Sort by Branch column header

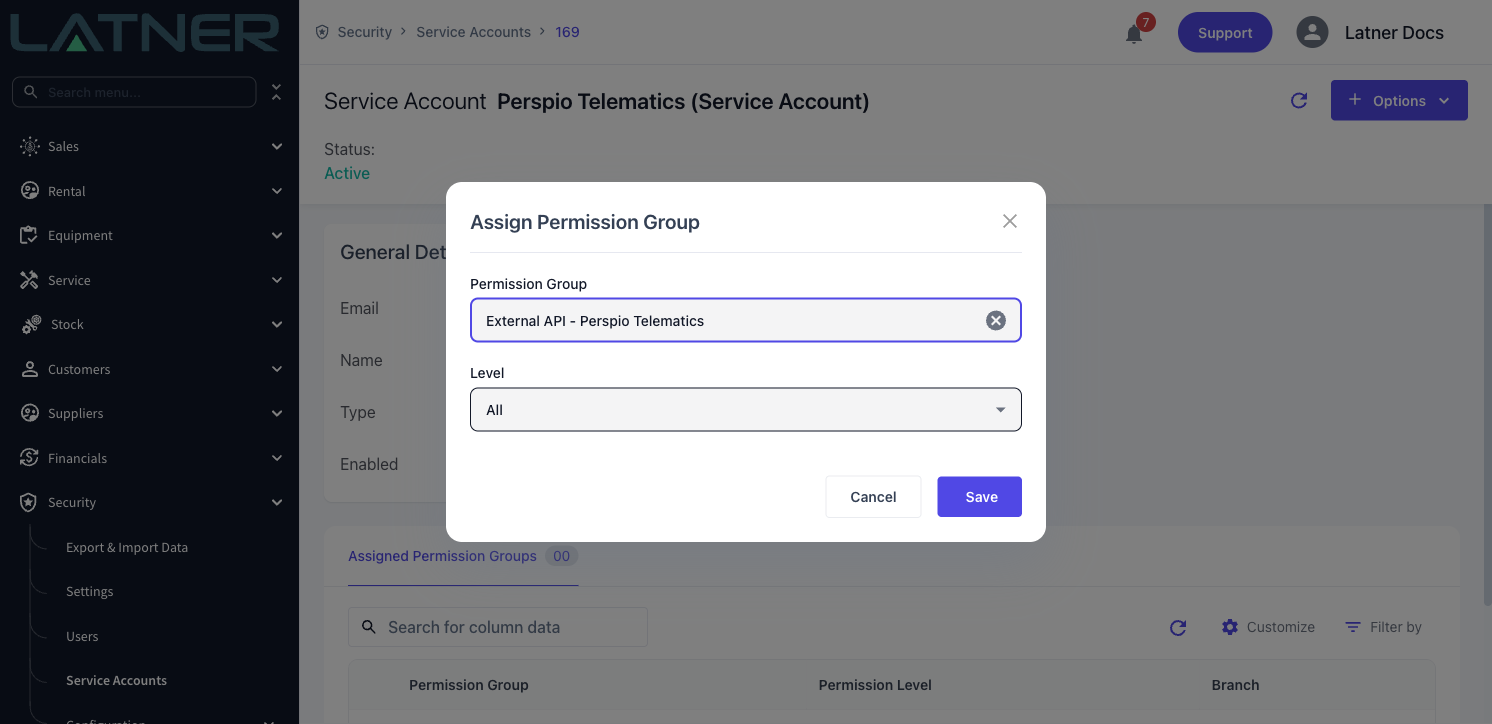[1235, 685]
